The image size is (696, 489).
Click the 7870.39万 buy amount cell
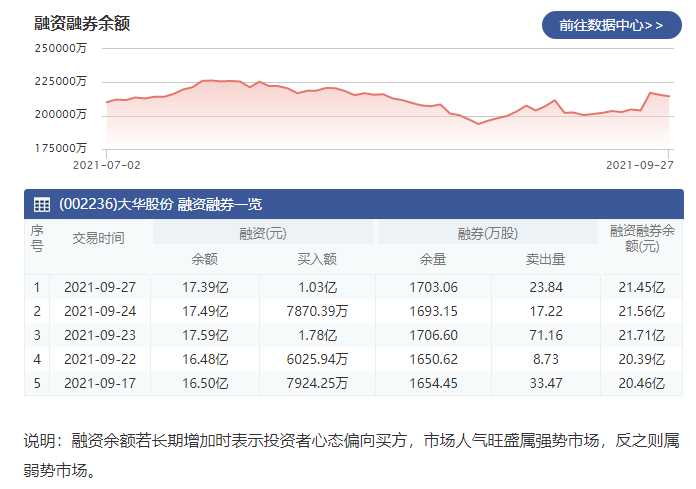pos(317,312)
